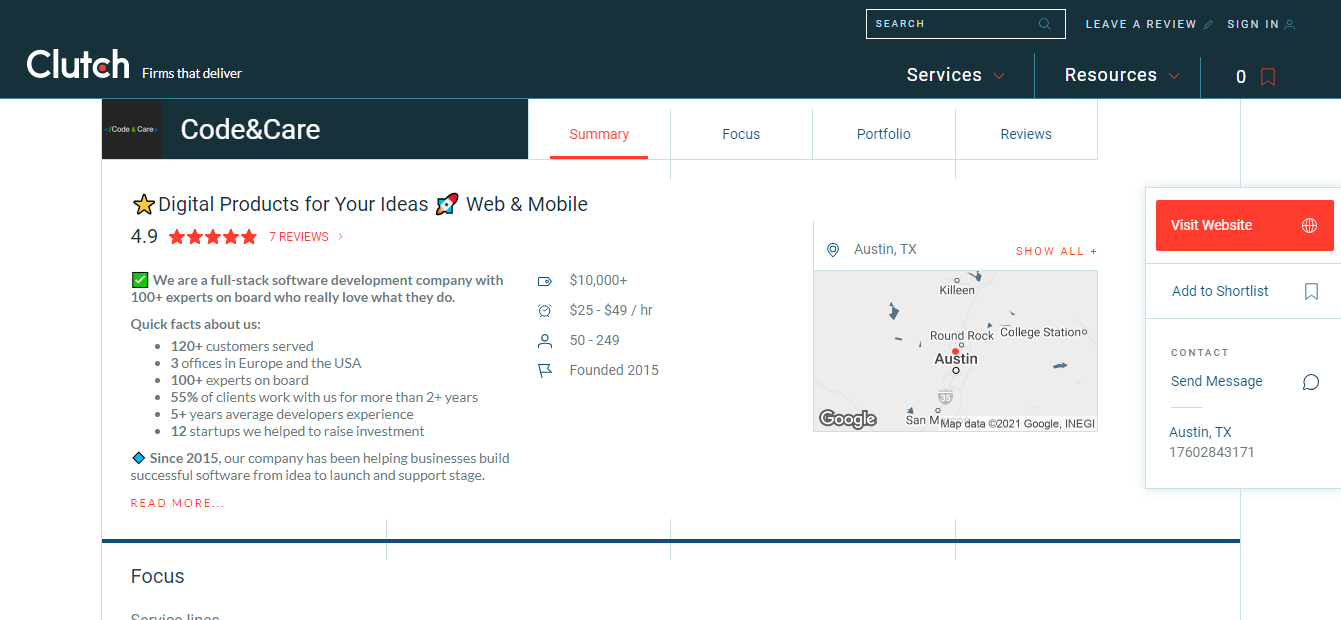This screenshot has height=620, width=1341.
Task: Click the Google logo on the map
Action: [848, 419]
